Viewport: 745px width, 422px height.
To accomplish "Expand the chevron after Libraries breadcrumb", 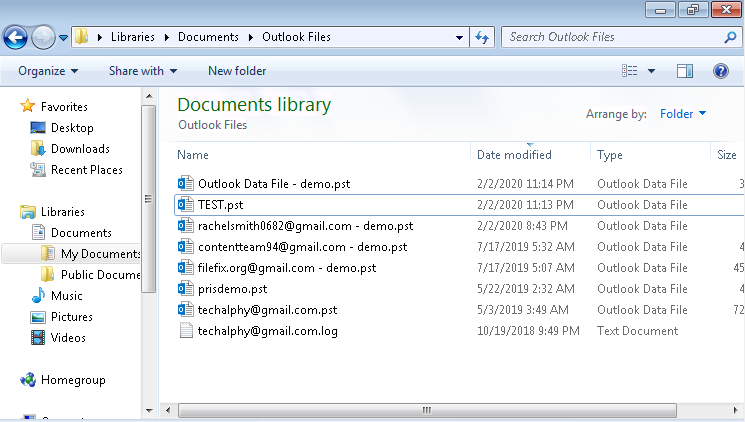I will point(167,37).
